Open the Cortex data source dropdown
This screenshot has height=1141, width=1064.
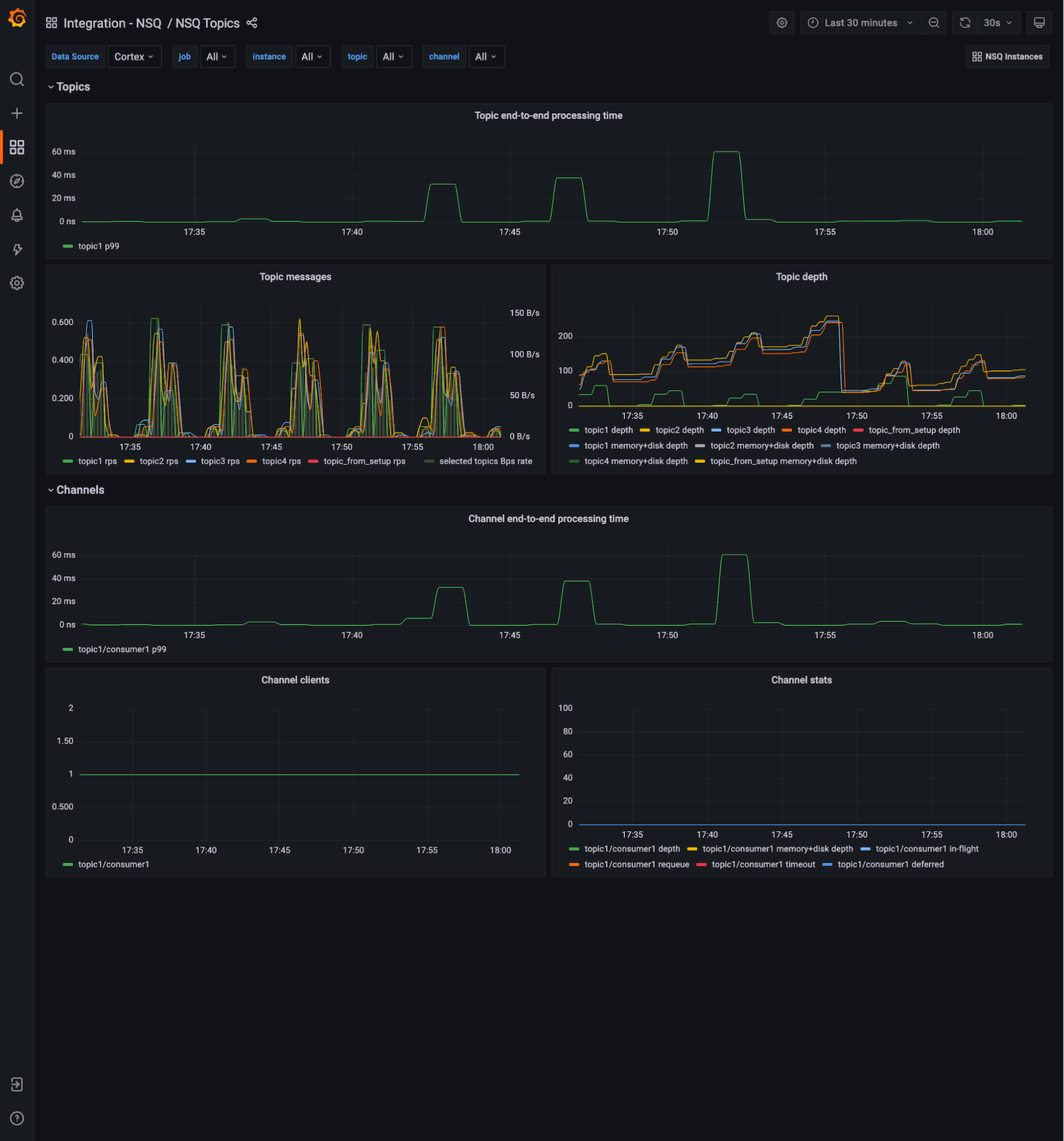click(135, 57)
